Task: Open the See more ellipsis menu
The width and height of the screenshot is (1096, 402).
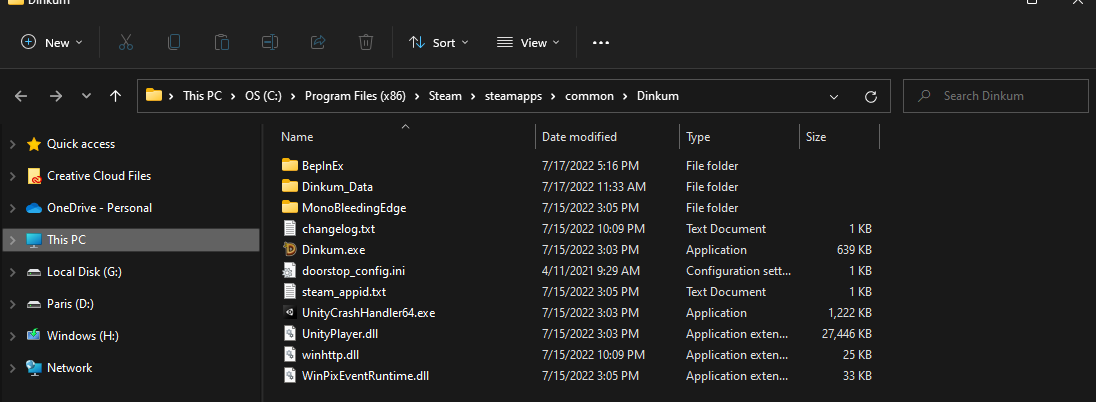Action: click(601, 42)
